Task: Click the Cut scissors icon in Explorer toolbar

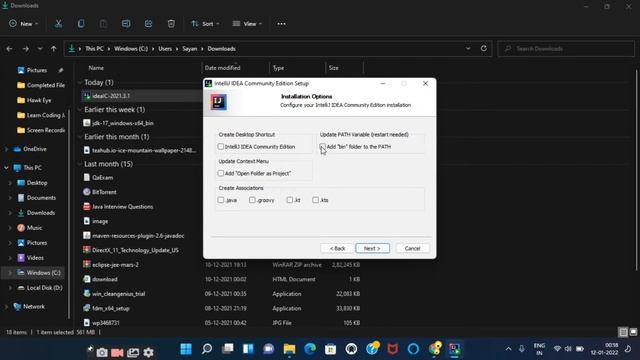Action: point(58,24)
